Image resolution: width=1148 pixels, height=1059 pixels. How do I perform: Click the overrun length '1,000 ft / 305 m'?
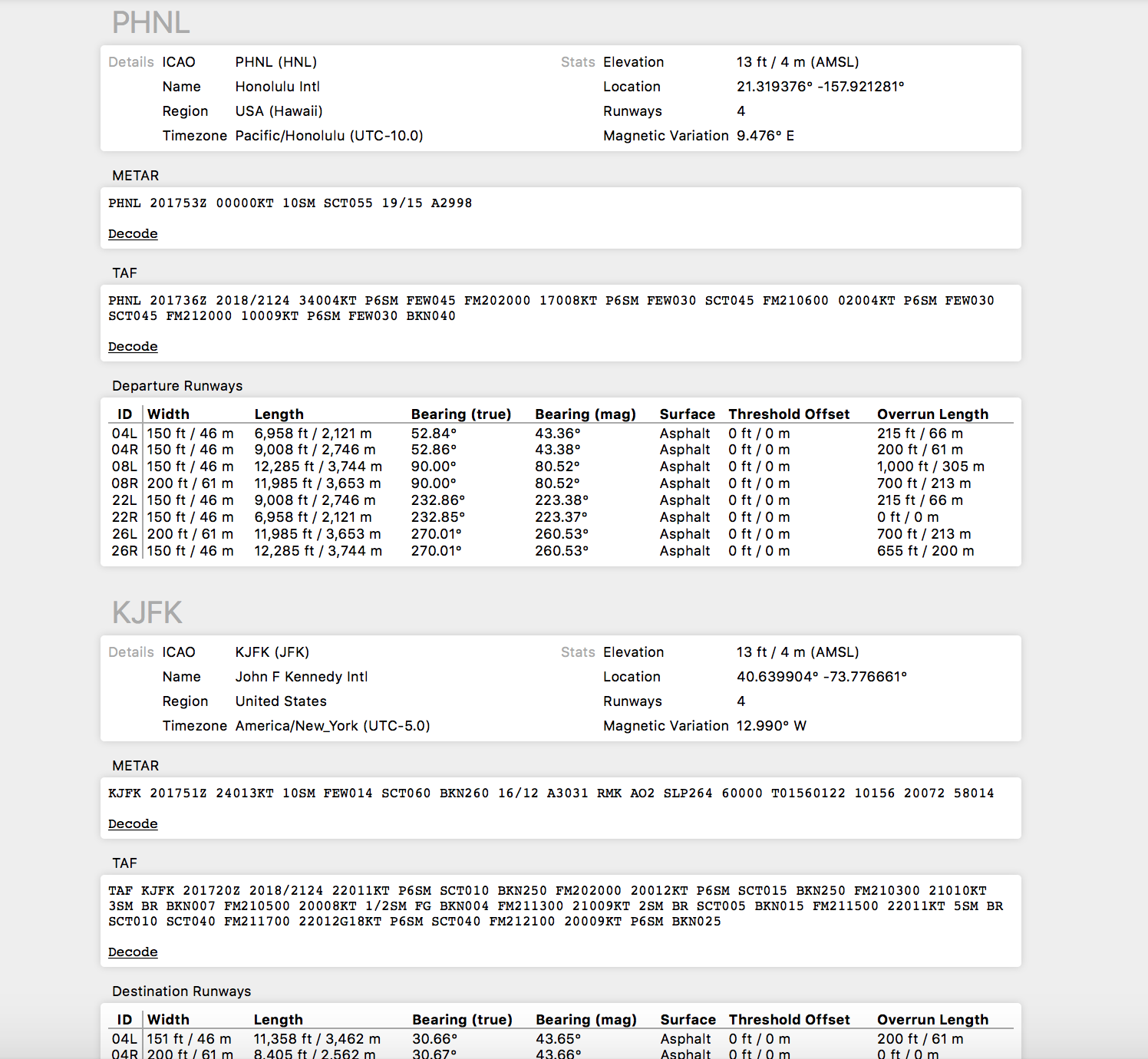[931, 467]
